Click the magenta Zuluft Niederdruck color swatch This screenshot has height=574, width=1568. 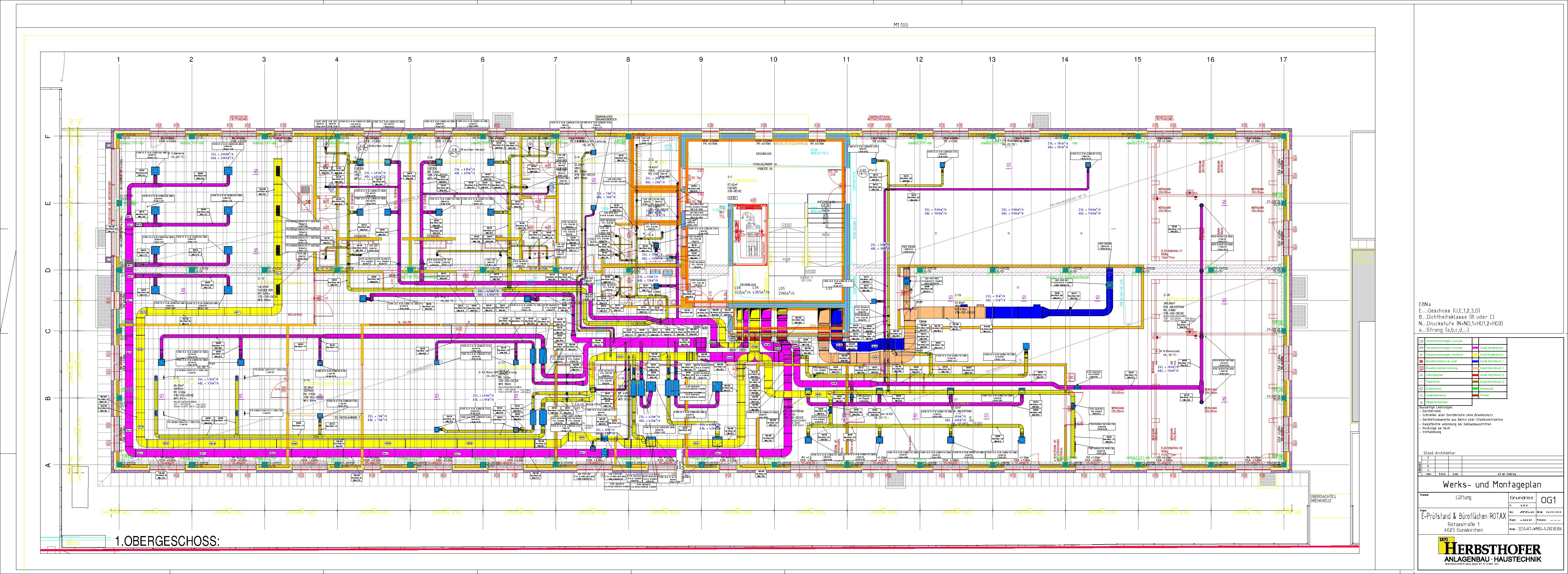click(x=1476, y=348)
